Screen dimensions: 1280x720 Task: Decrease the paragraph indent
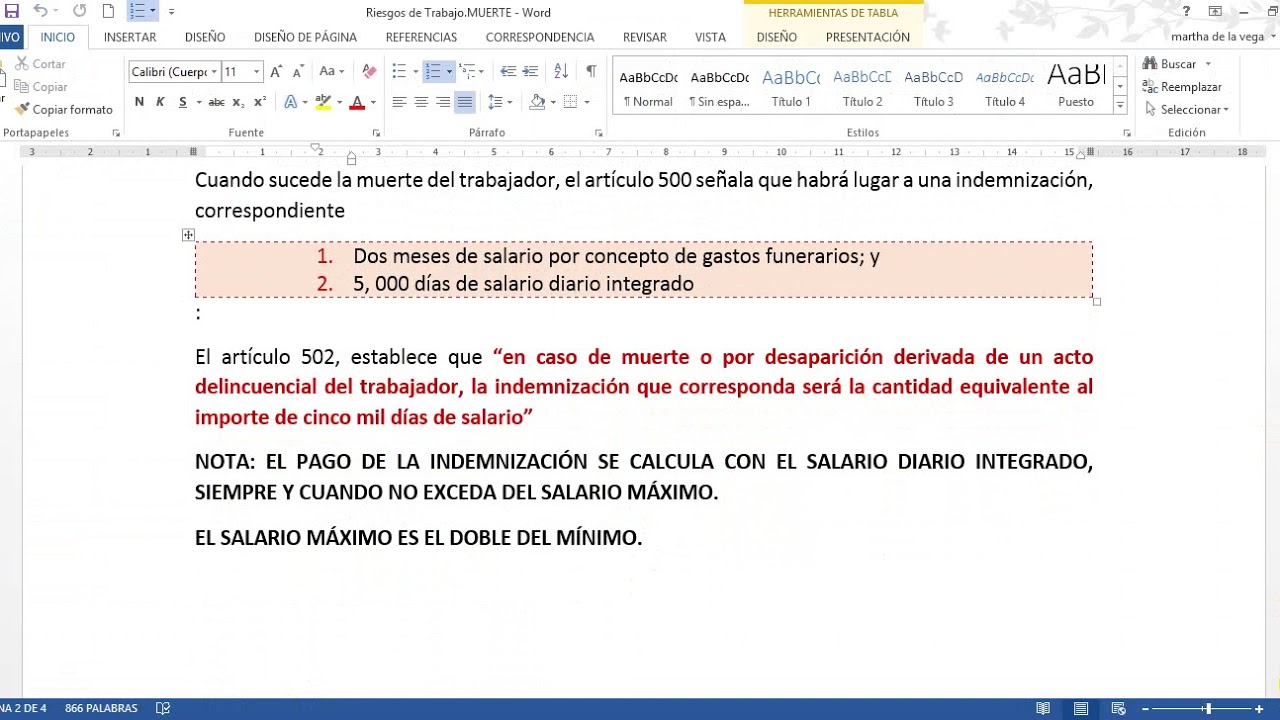(x=508, y=72)
